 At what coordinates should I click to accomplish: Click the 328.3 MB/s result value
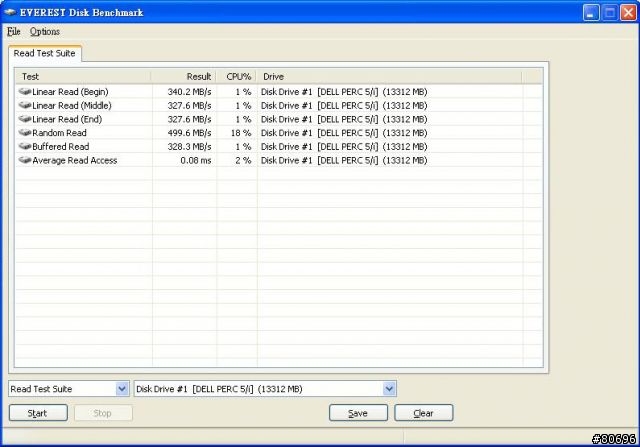[x=189, y=147]
